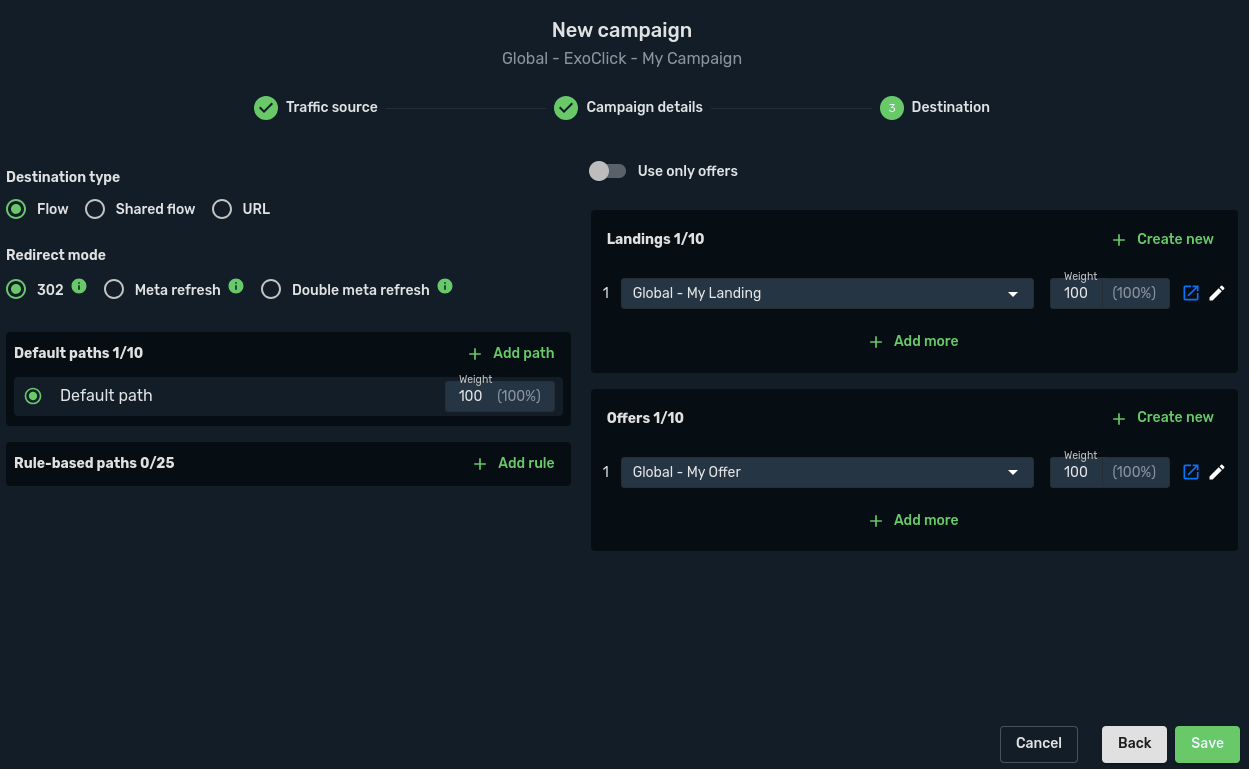The image size is (1249, 769).
Task: Click info icon beside Meta refresh
Action: (x=236, y=287)
